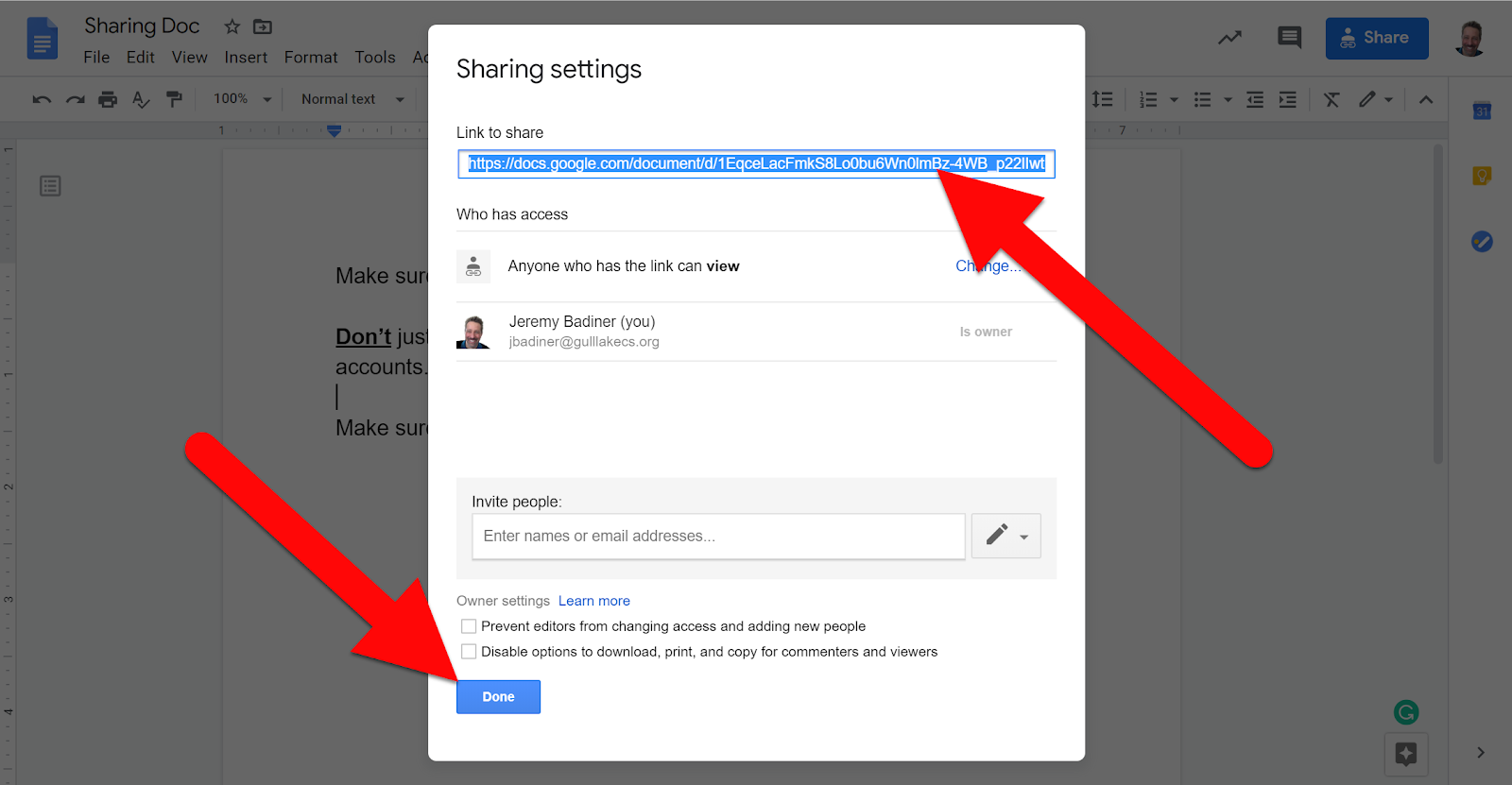Decrease indent
1512x785 pixels.
click(1255, 99)
